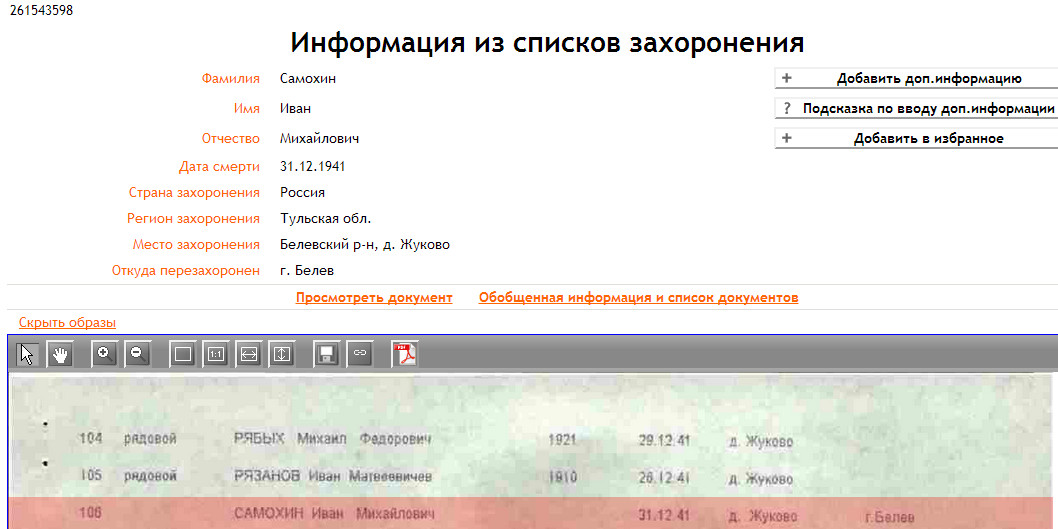Viewport: 1058px width, 529px height.
Task: Fit document image to width
Action: (x=249, y=354)
